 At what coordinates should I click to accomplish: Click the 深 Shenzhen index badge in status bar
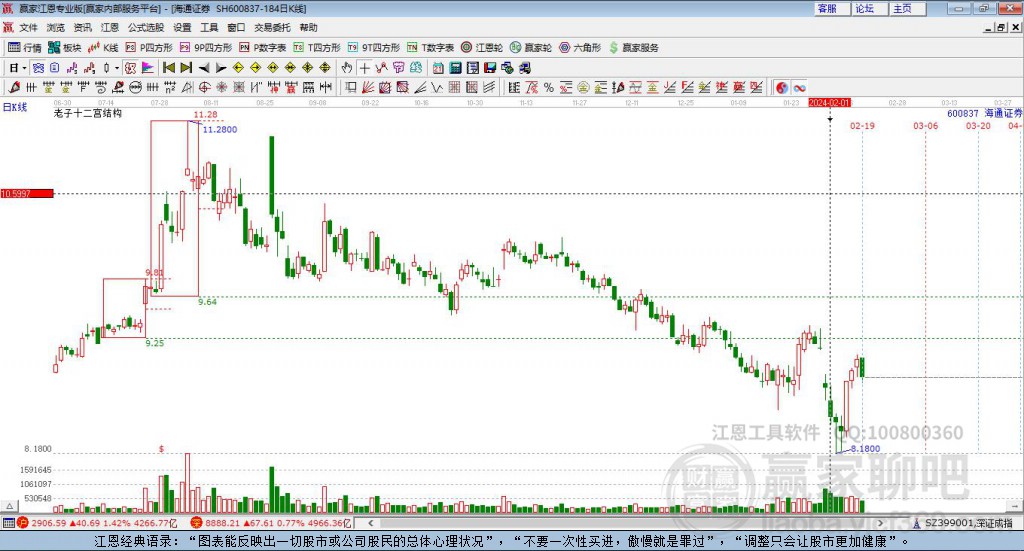point(196,523)
